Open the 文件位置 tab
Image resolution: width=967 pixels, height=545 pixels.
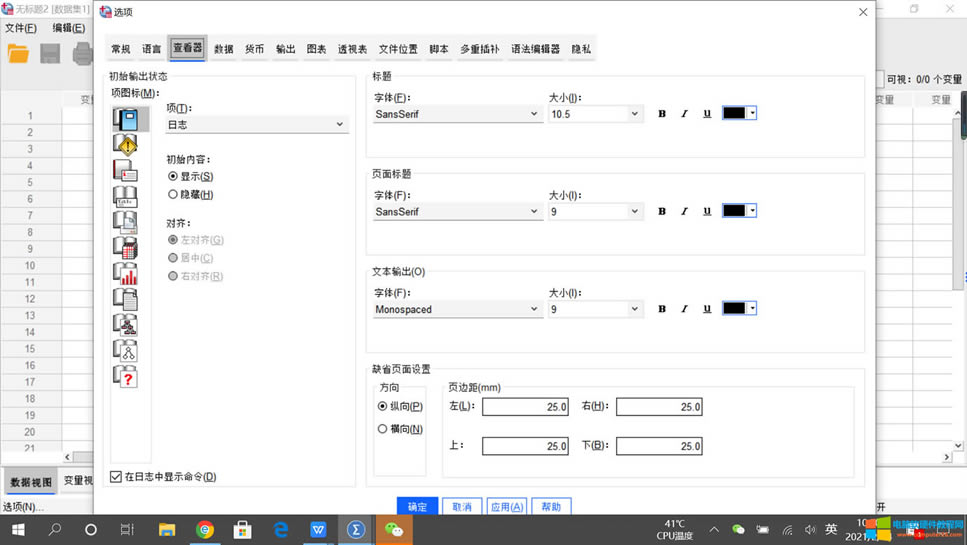pos(398,49)
